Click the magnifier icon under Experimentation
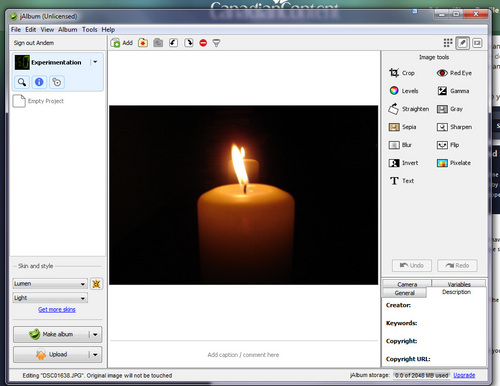This screenshot has width=500, height=386. click(x=22, y=82)
